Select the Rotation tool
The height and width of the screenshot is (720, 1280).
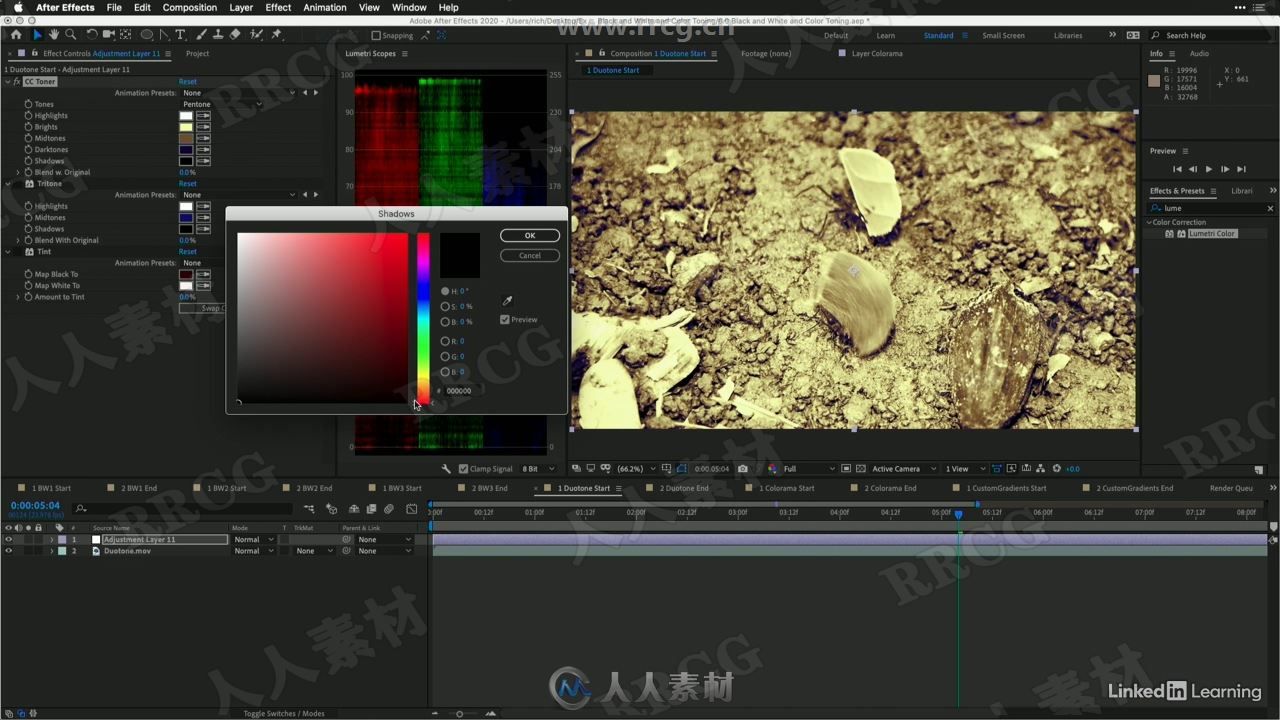(x=92, y=34)
